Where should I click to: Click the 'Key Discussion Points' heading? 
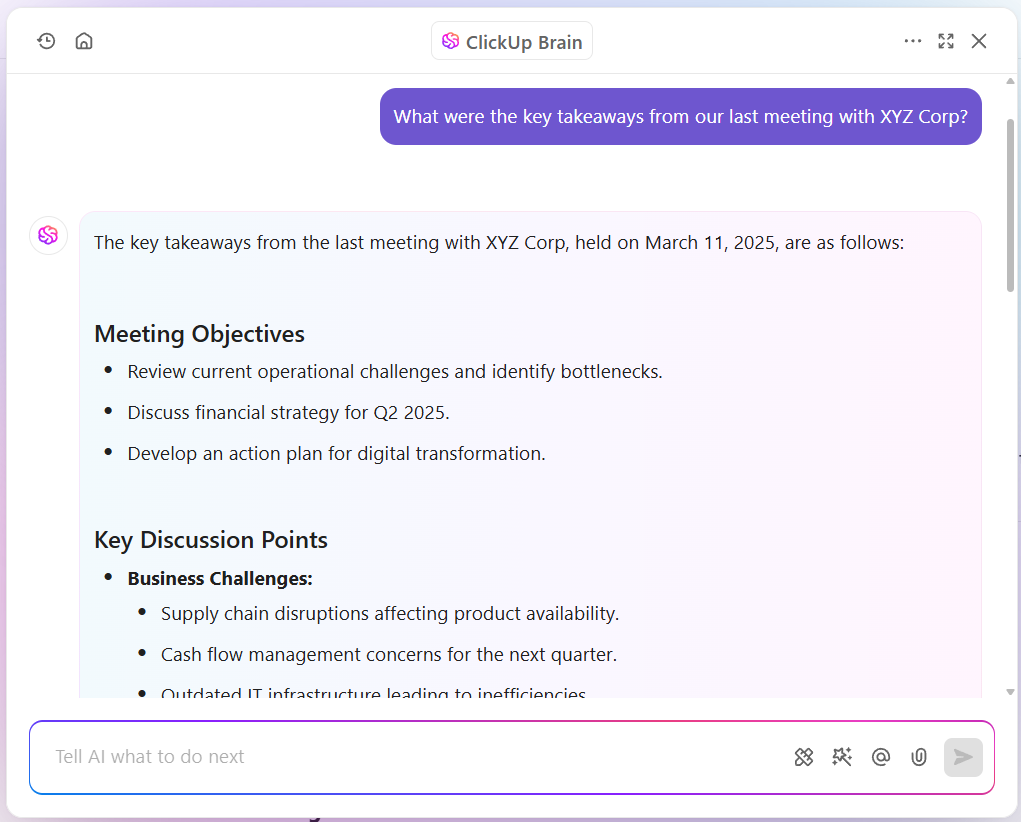pos(211,540)
